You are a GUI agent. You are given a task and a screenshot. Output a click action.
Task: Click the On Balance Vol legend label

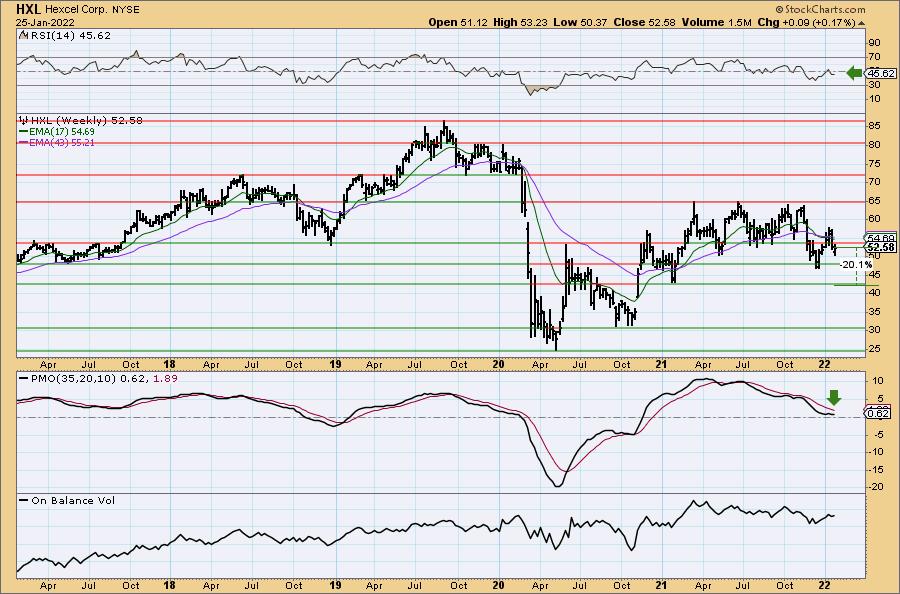click(73, 501)
